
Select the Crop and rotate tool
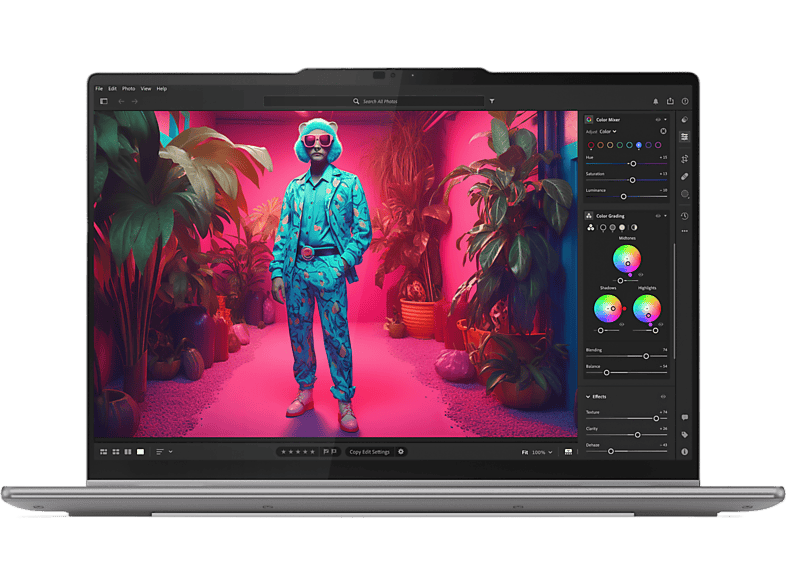coord(685,159)
